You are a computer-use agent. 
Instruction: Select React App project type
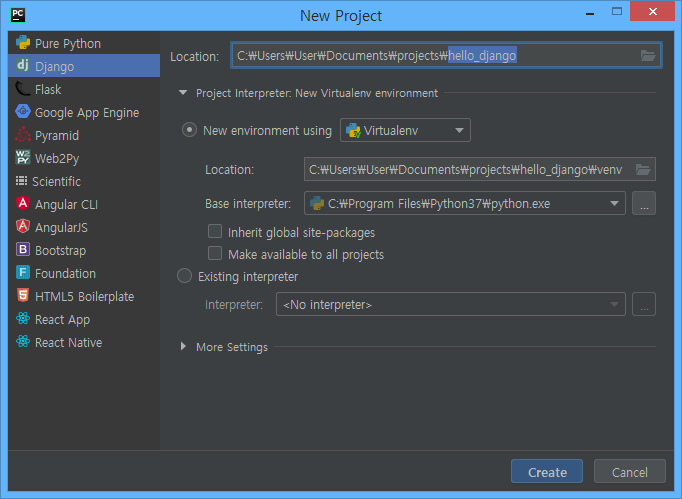point(84,319)
